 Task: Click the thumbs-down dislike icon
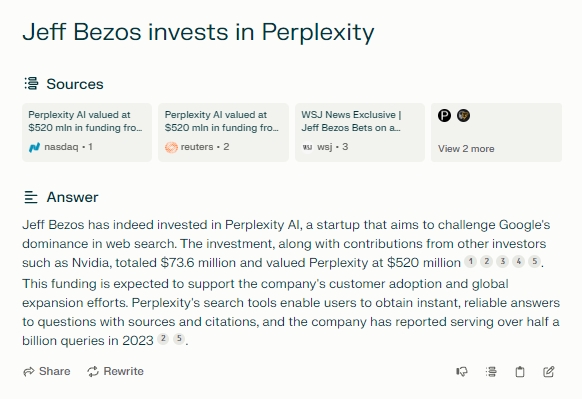[462, 372]
